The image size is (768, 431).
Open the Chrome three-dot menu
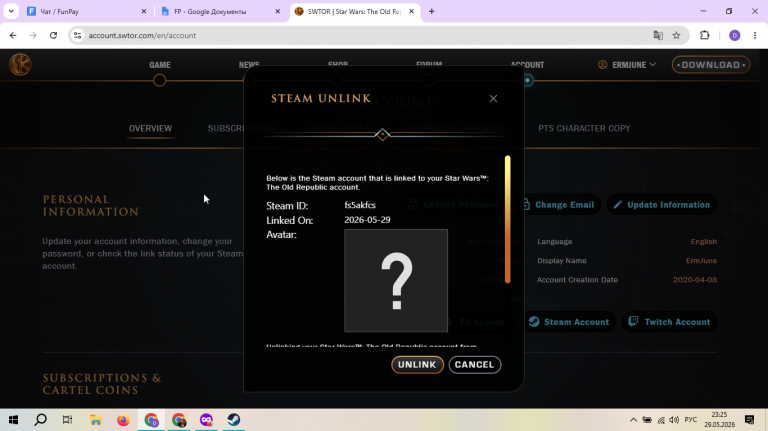(755, 35)
